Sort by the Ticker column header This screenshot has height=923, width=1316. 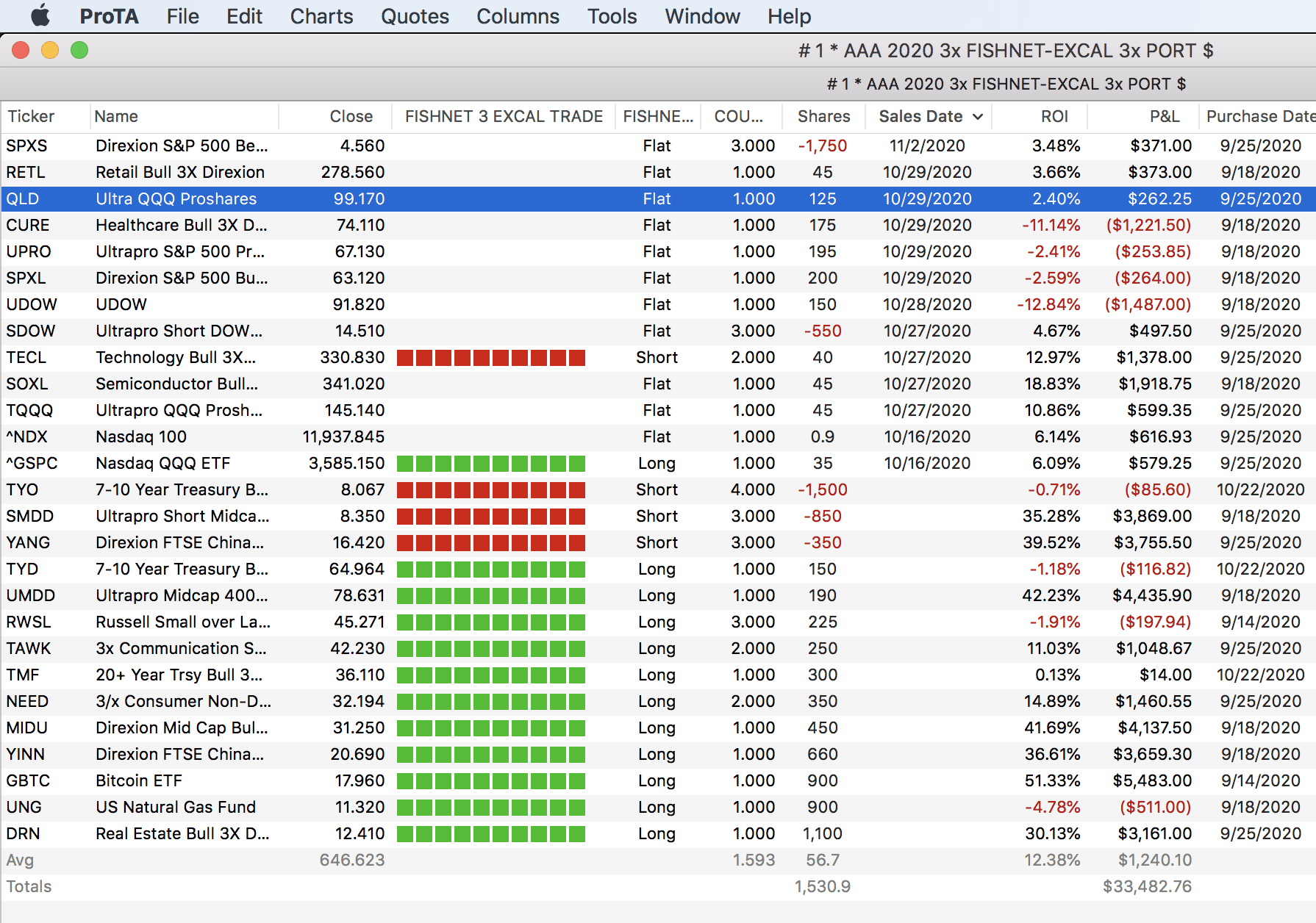click(x=31, y=116)
